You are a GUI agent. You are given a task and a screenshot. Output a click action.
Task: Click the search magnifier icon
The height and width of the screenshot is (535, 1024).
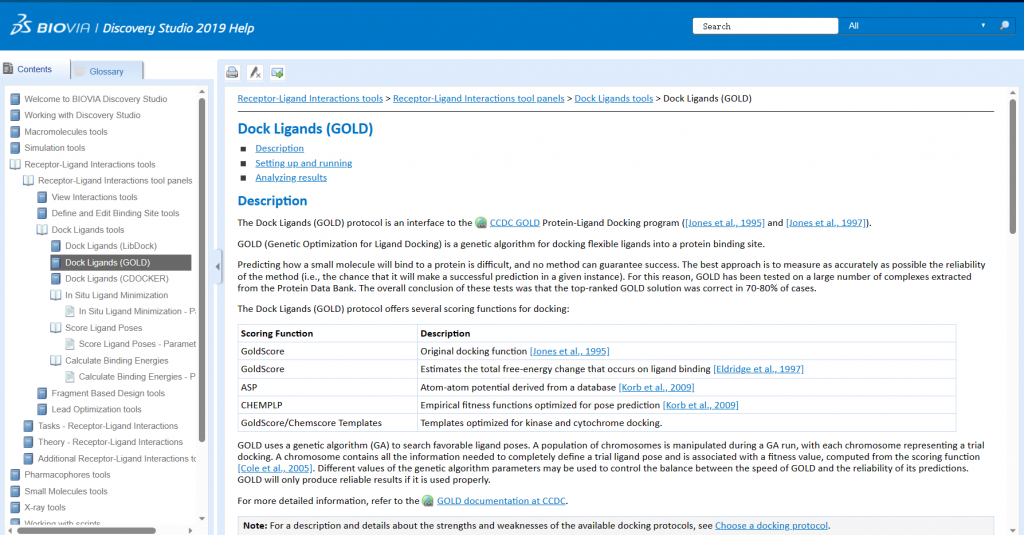coord(1003,26)
